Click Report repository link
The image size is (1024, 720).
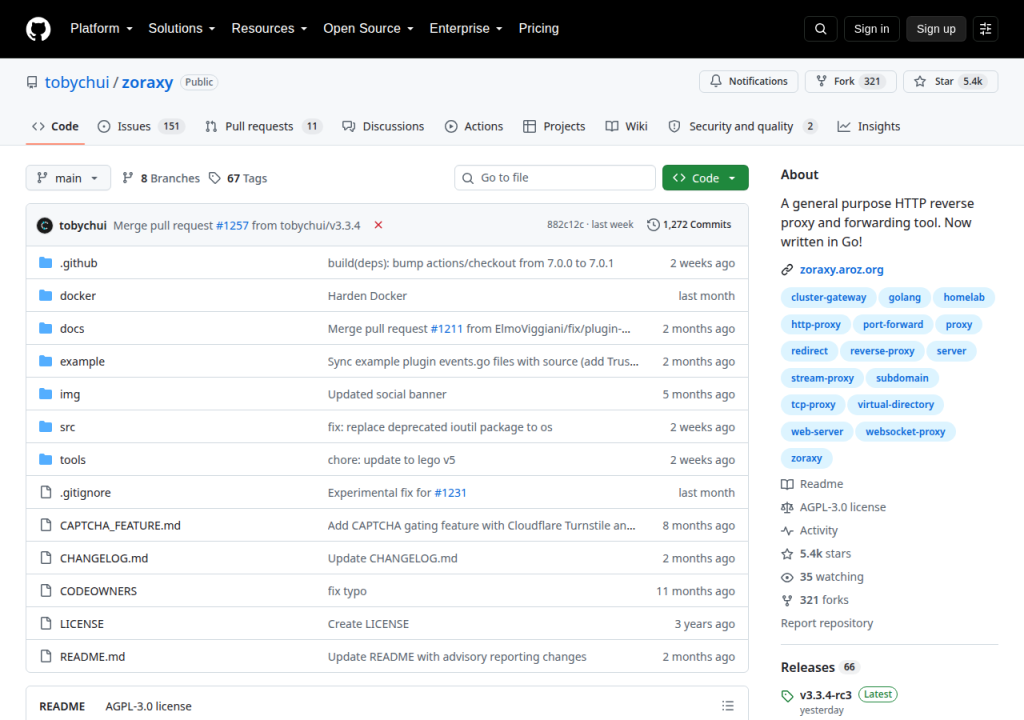827,623
